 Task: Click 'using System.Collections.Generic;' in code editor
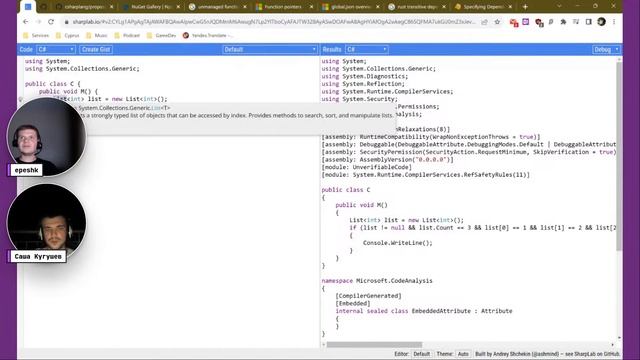coord(82,69)
